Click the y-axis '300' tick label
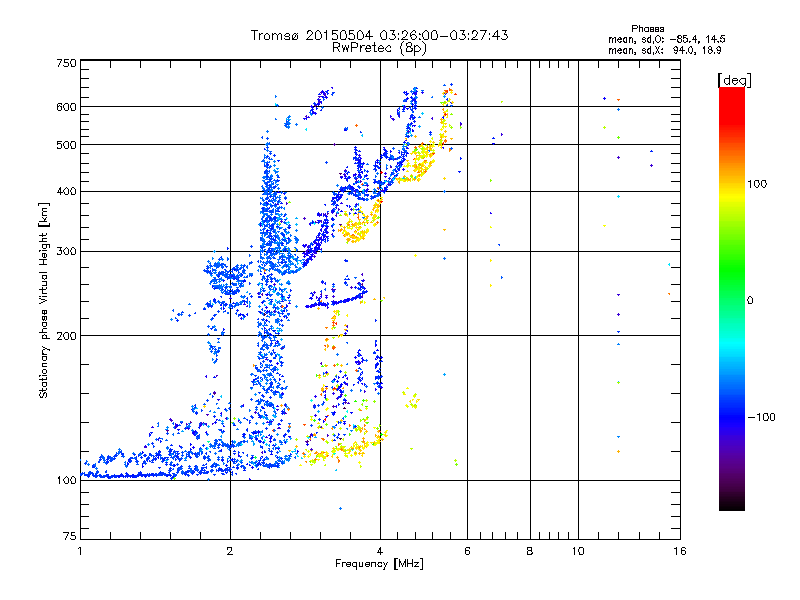This screenshot has height=600, width=800. [x=66, y=251]
